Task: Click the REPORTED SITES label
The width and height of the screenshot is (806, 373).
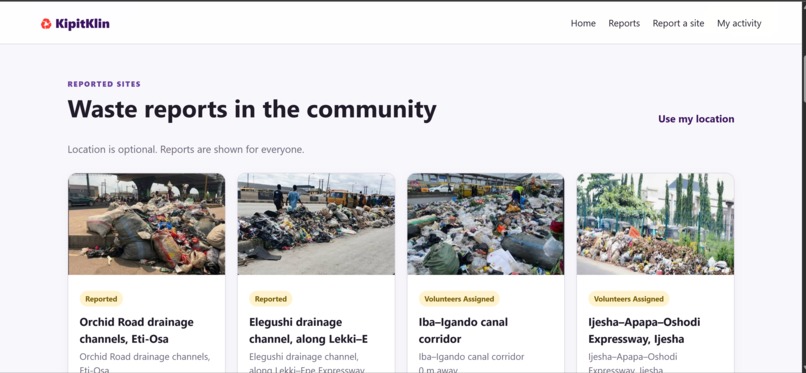Action: click(x=104, y=84)
